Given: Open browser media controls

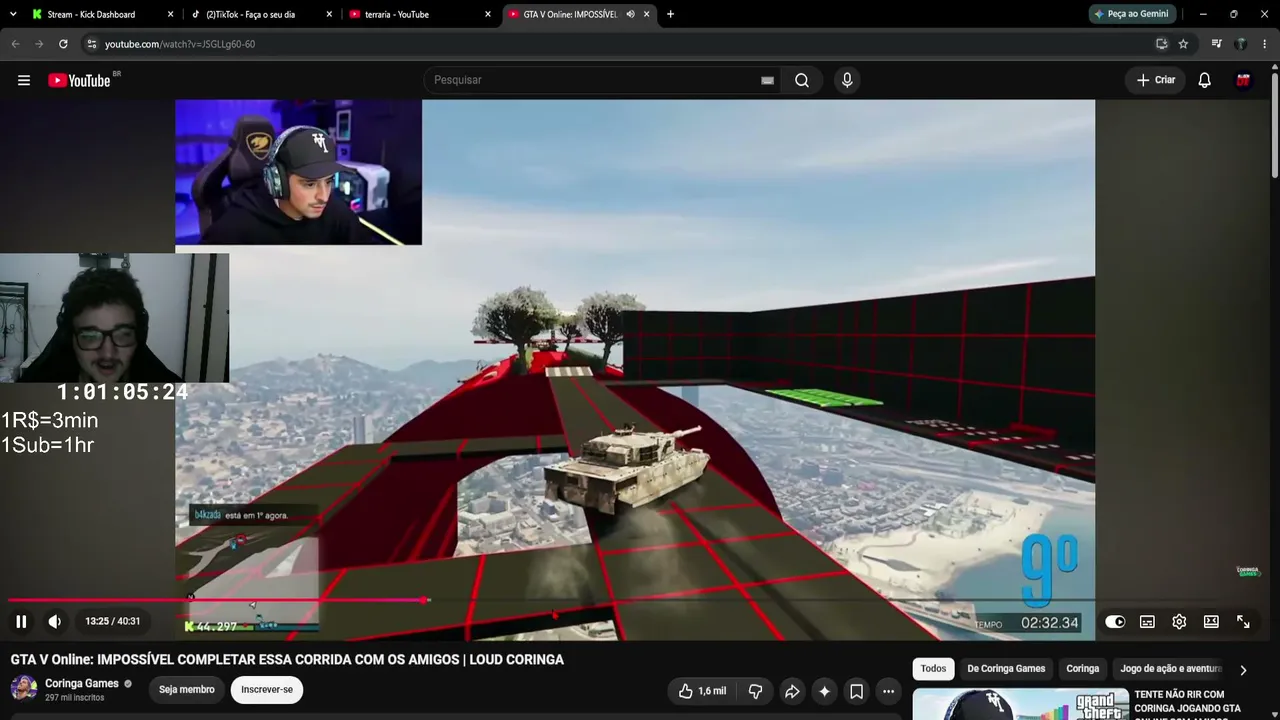Looking at the screenshot, I should [x=1216, y=44].
